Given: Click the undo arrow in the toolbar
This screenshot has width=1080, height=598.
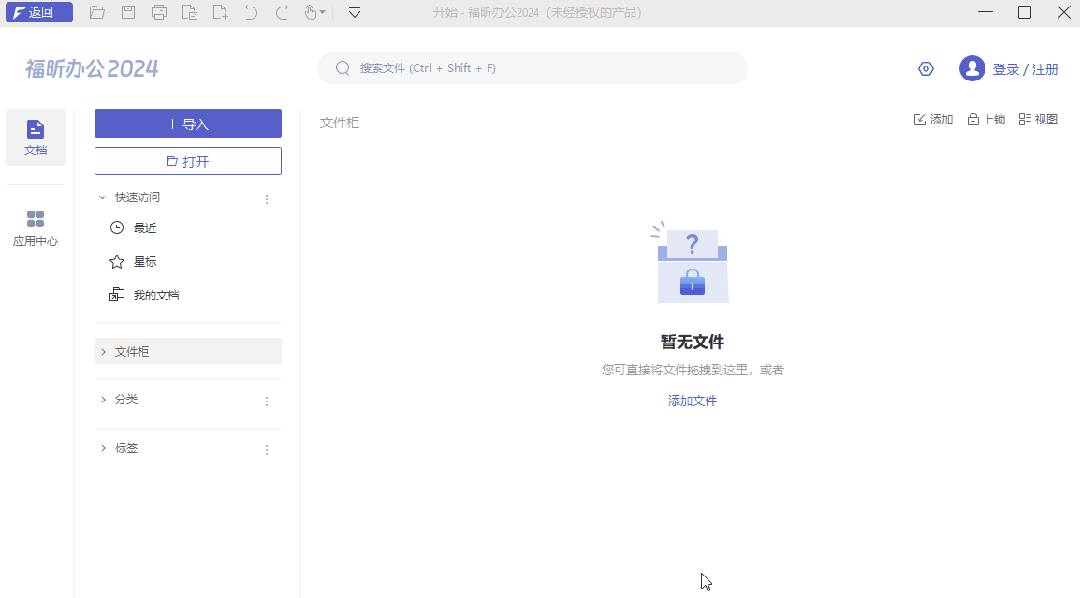Looking at the screenshot, I should (249, 12).
